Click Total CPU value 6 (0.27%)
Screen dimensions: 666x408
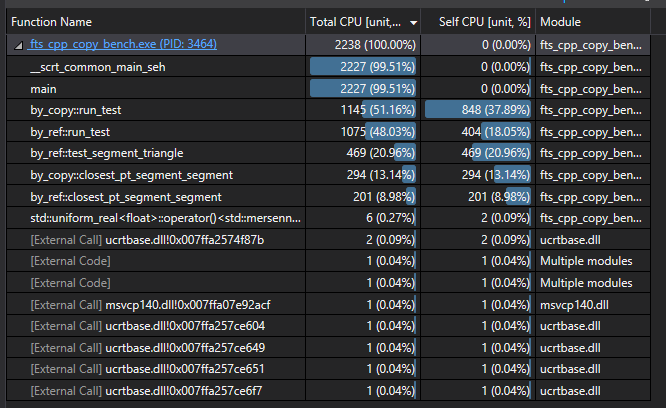point(390,218)
